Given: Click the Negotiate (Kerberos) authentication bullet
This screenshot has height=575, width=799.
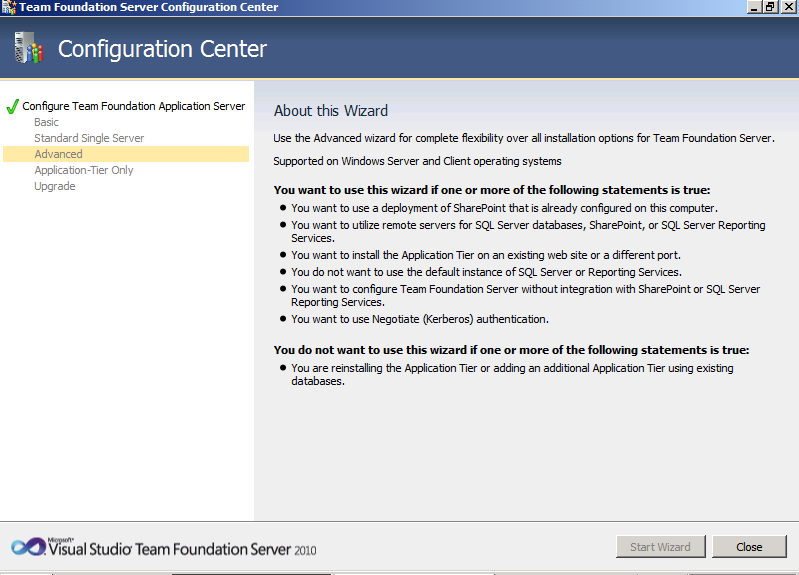Looking at the screenshot, I should (x=420, y=319).
